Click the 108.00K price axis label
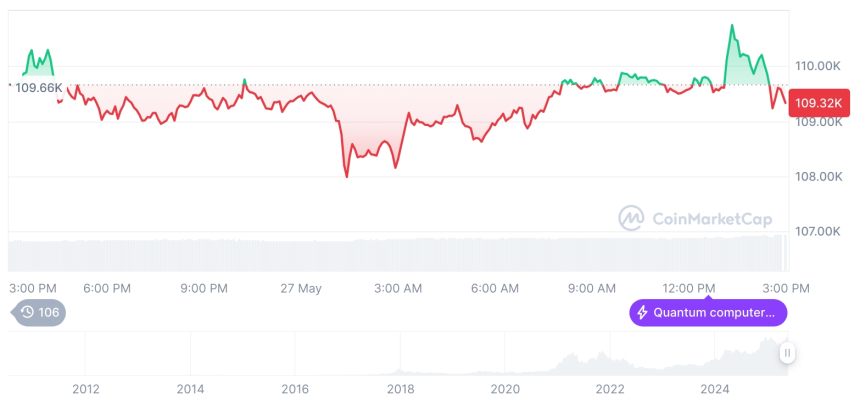 [x=816, y=177]
